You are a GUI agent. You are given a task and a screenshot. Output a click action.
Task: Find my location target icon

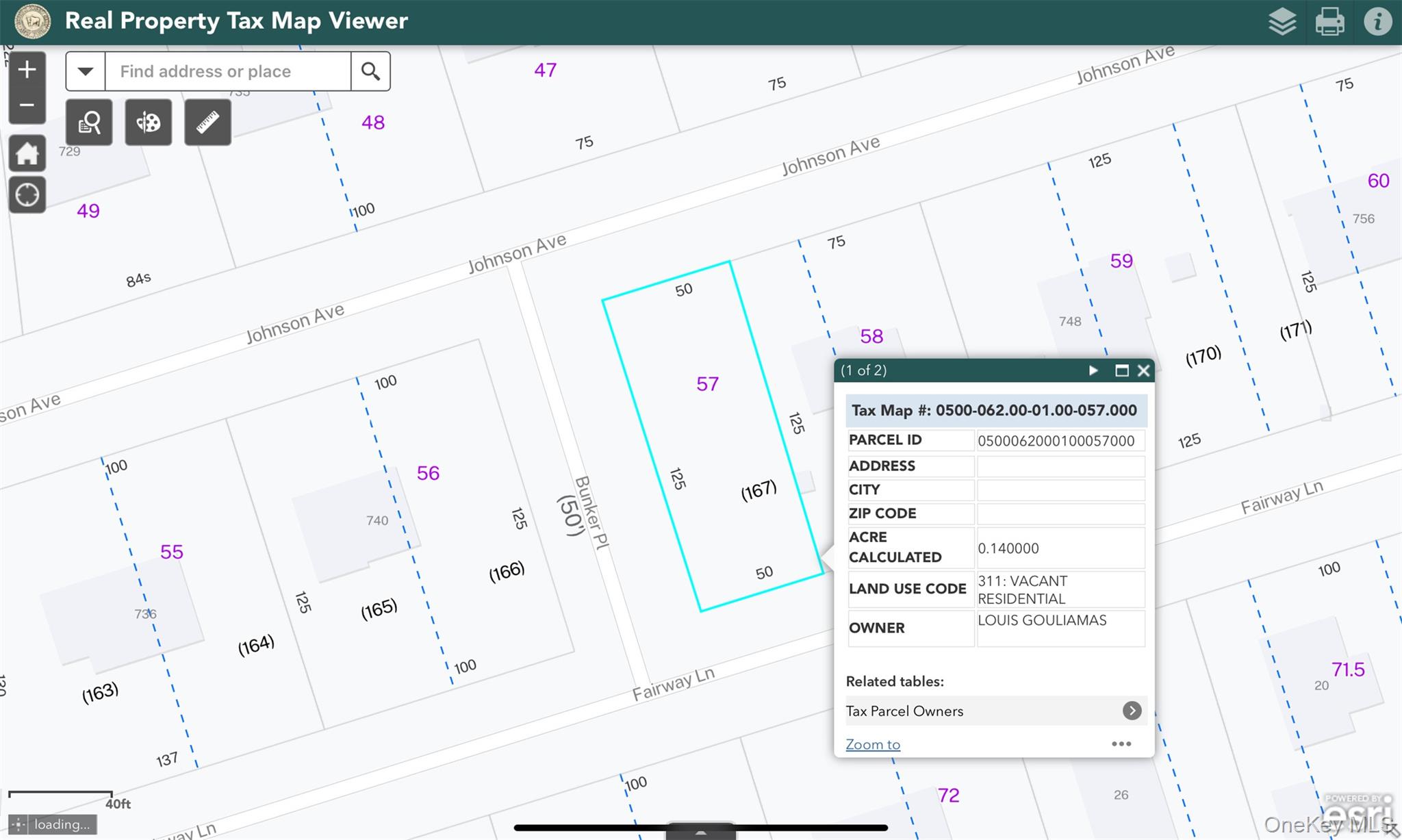27,195
